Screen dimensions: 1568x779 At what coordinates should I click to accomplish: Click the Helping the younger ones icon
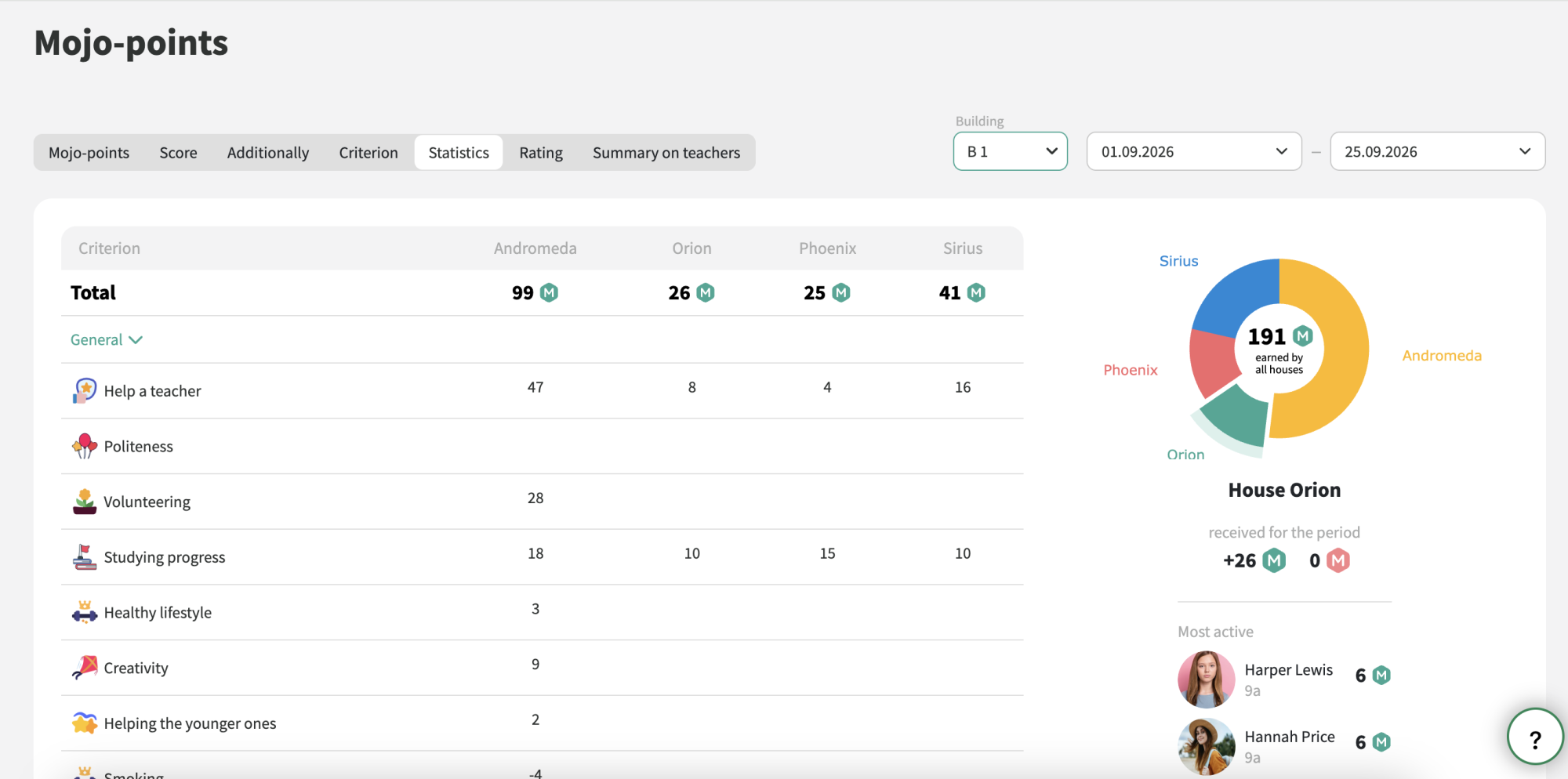[x=85, y=723]
